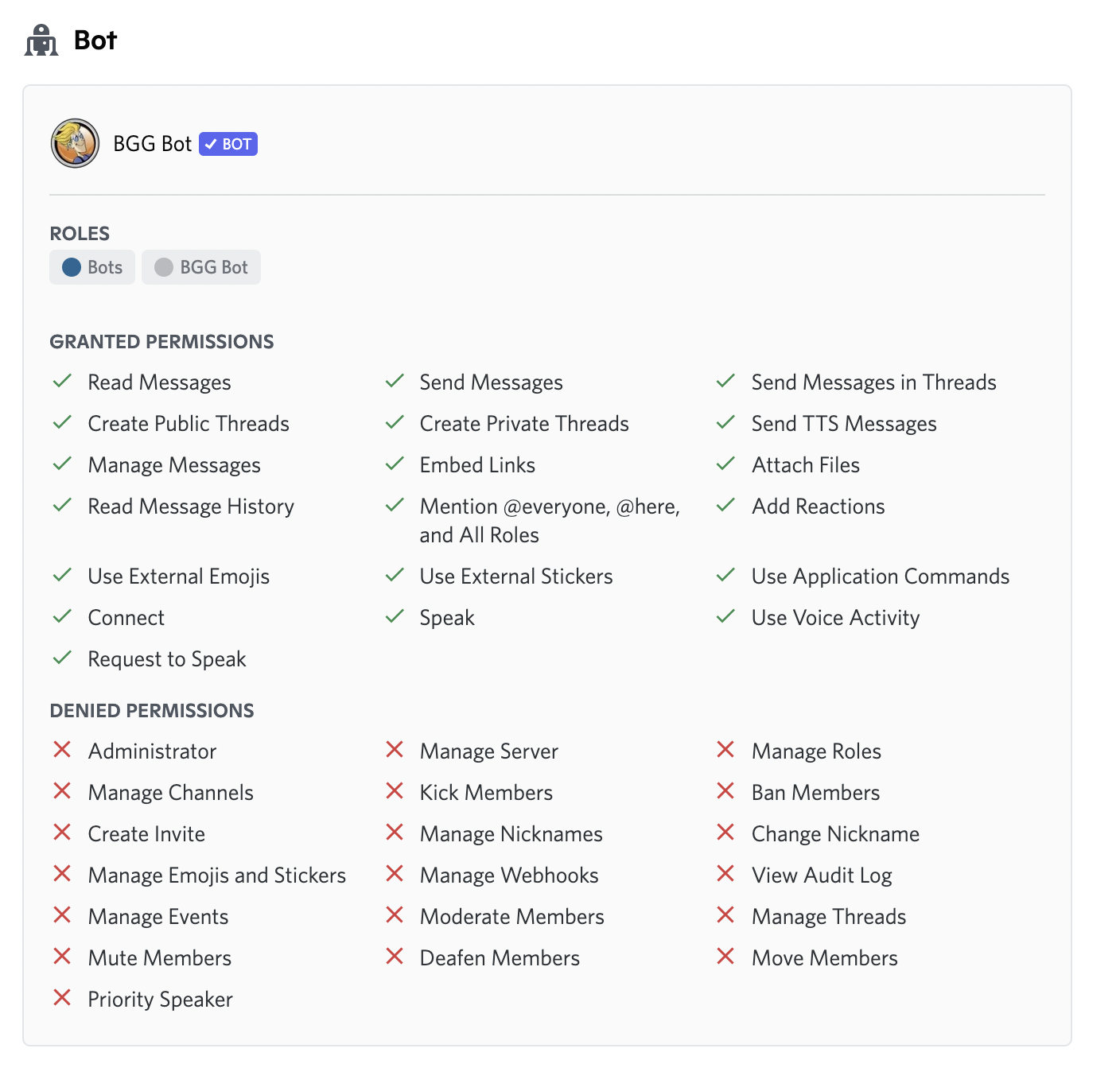Click the red X next to Administrator
This screenshot has height=1091, width=1120.
click(x=63, y=750)
